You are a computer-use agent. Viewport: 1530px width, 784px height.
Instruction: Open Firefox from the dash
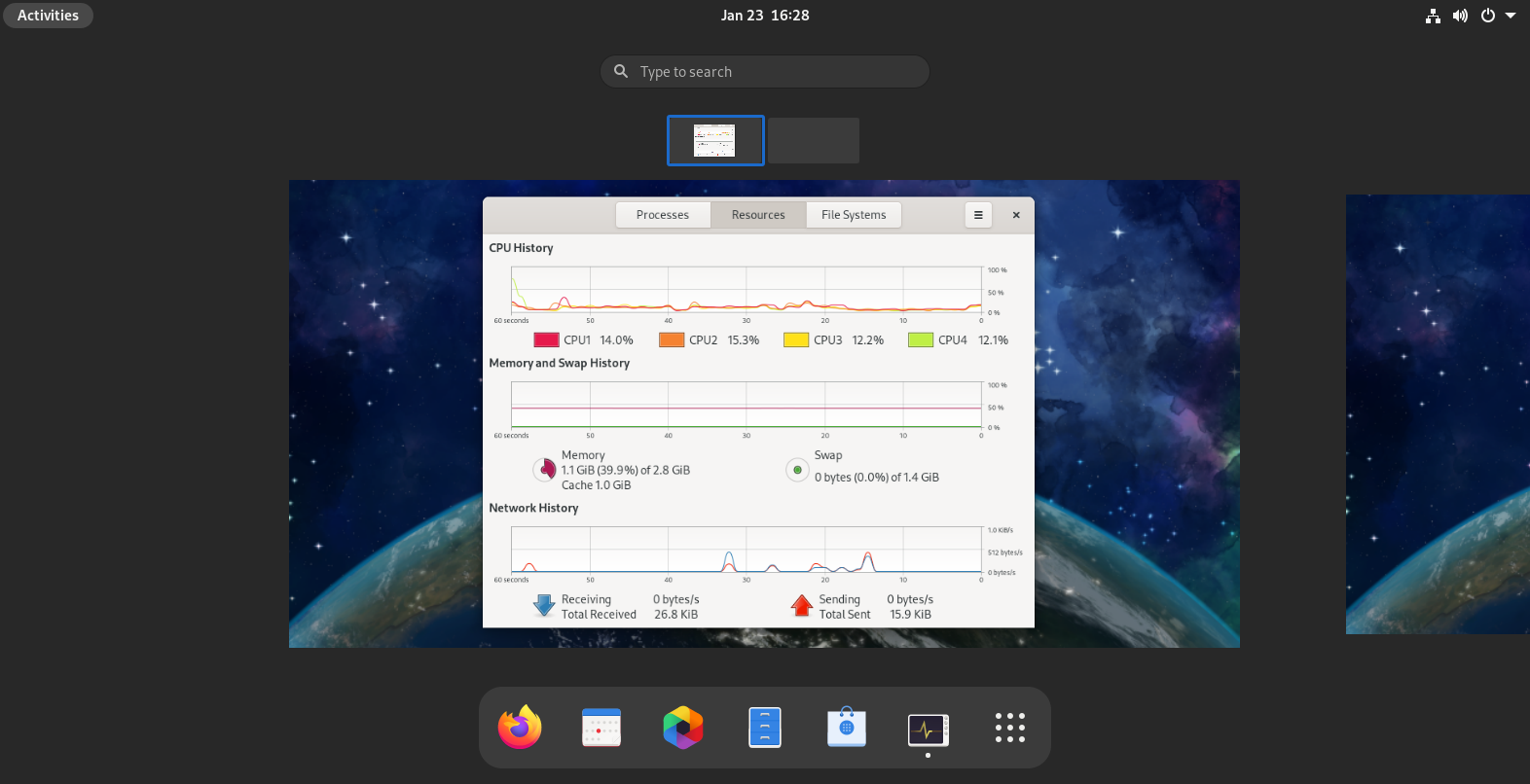pyautogui.click(x=520, y=728)
